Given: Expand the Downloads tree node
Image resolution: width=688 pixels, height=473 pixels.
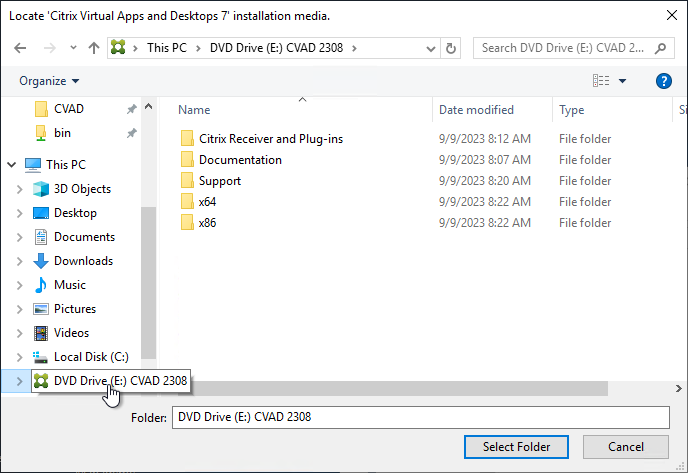Looking at the screenshot, I should click(x=19, y=261).
